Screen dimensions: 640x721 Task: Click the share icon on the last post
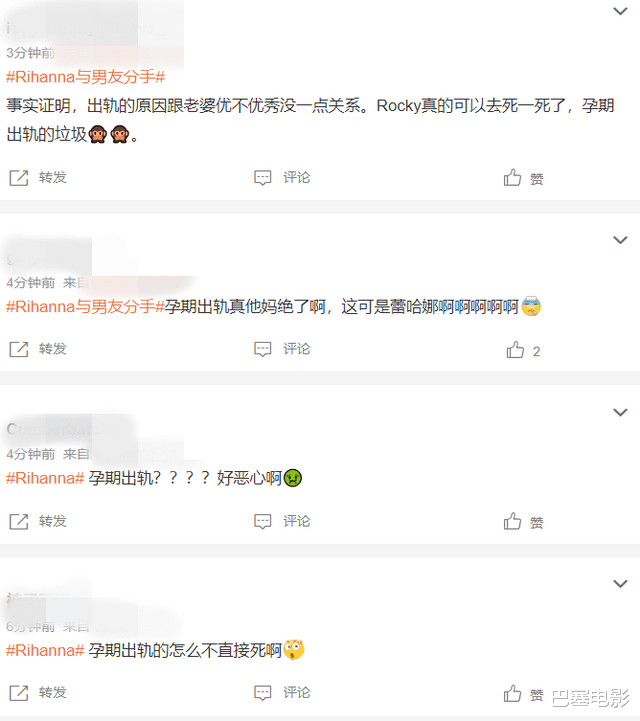[19, 693]
